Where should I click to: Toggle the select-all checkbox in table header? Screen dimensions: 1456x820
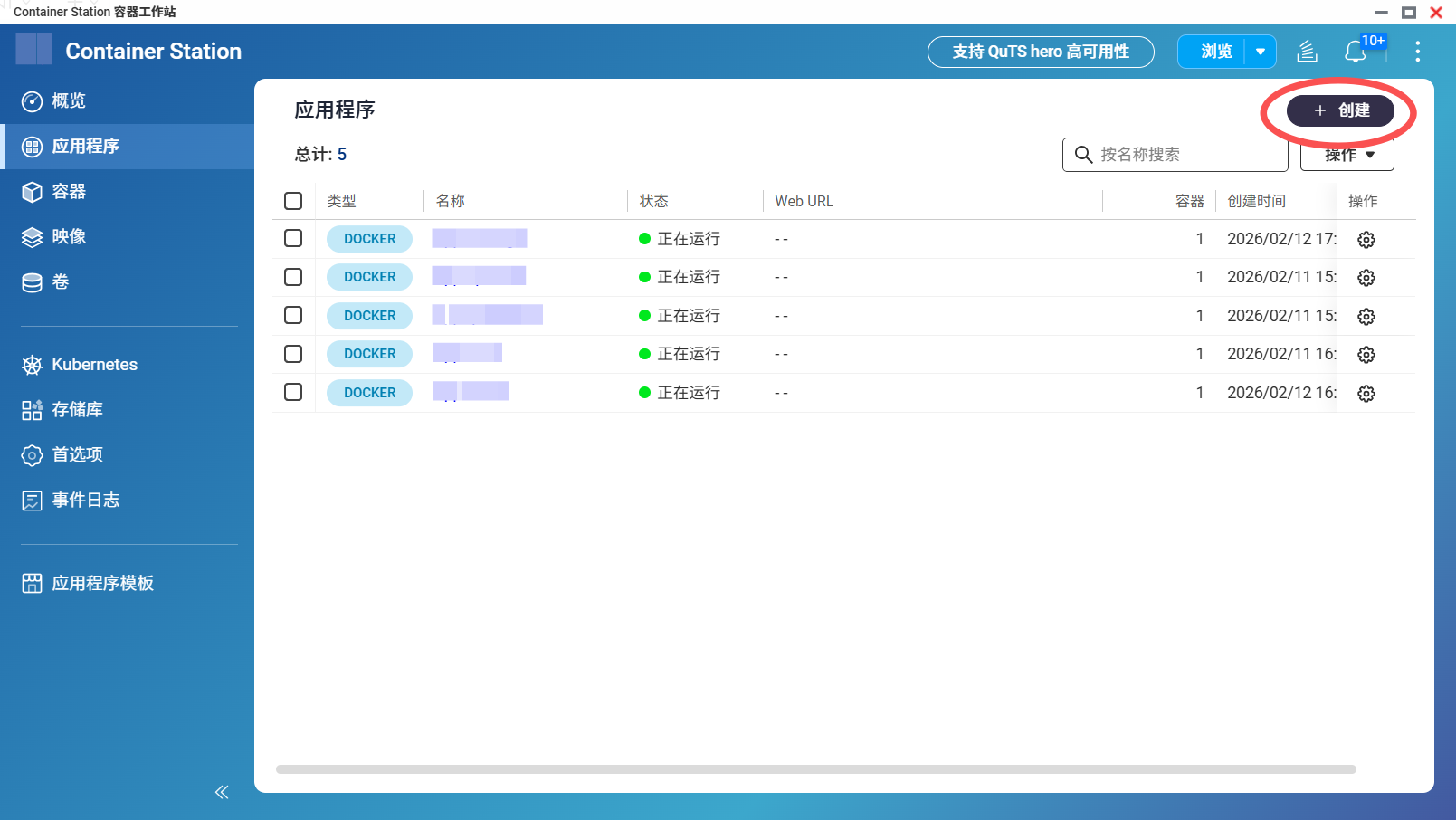point(293,201)
